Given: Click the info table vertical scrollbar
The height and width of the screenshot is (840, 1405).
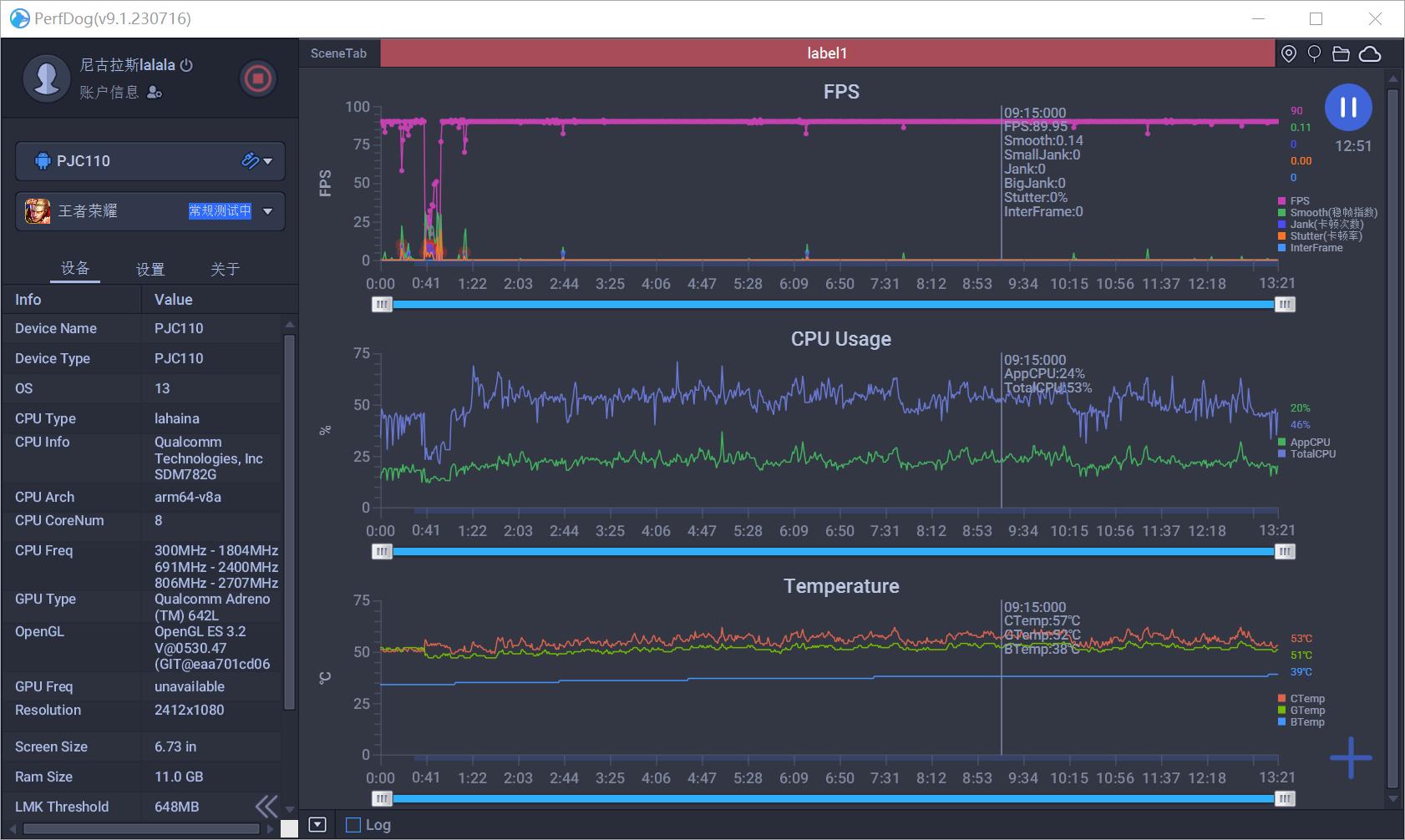Looking at the screenshot, I should [289, 522].
